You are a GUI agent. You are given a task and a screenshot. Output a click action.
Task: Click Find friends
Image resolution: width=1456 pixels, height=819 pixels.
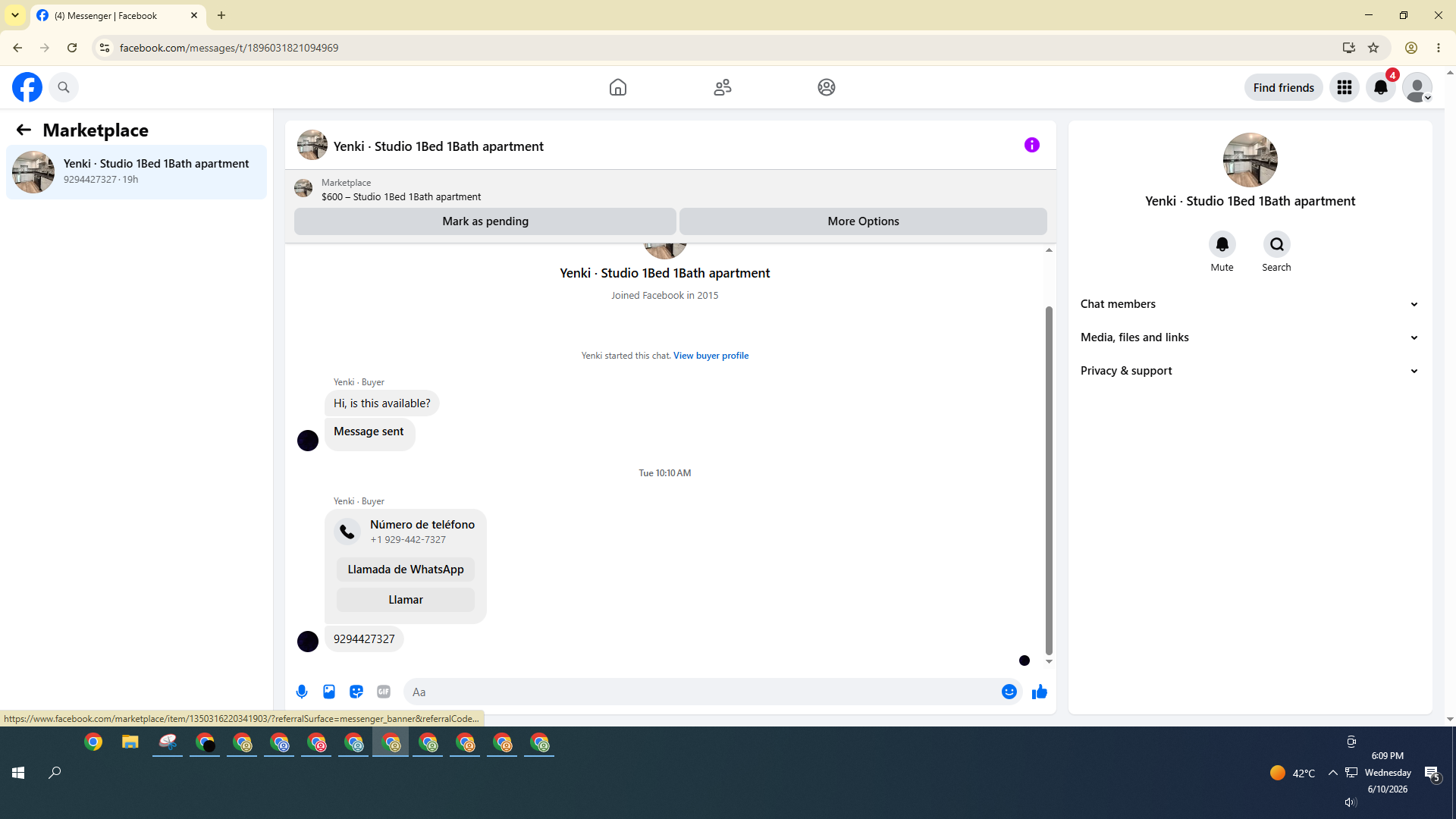pyautogui.click(x=1284, y=88)
